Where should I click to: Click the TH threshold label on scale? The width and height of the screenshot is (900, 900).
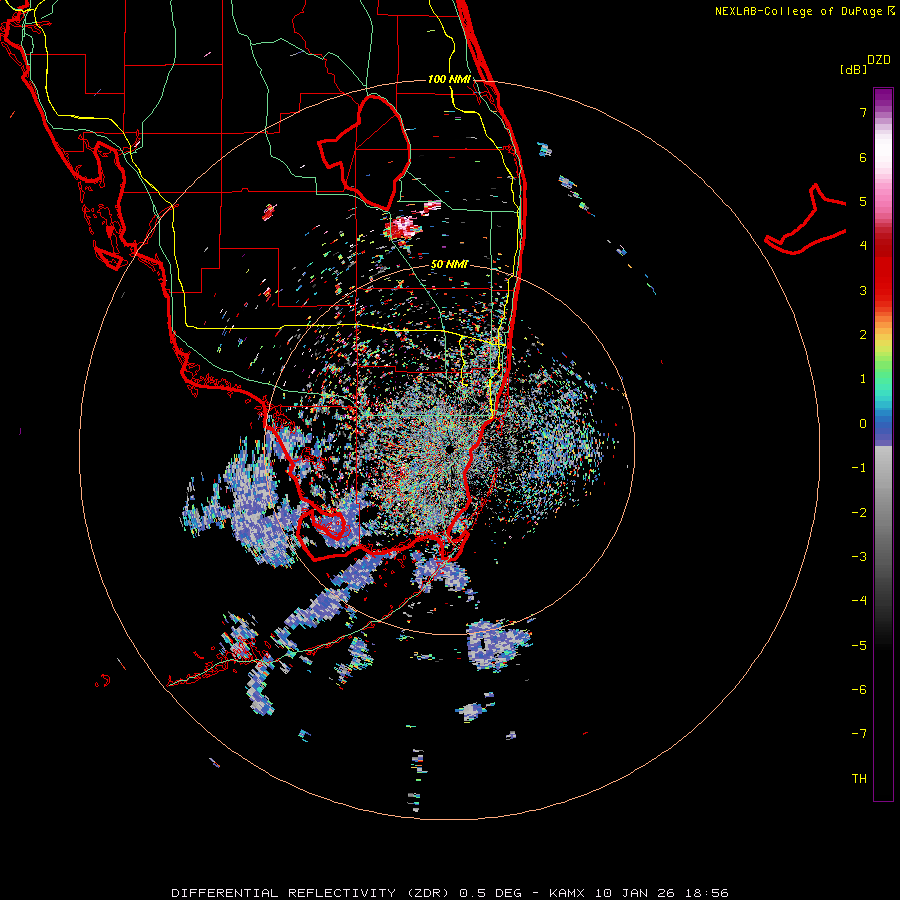pos(859,778)
